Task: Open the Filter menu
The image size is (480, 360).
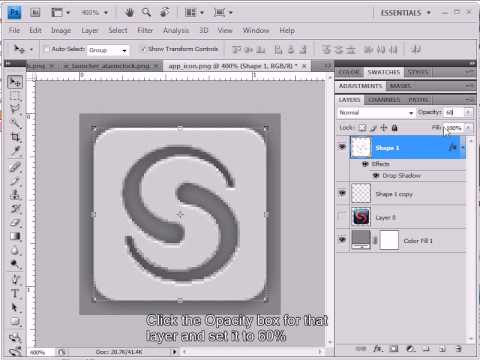Action: tap(145, 30)
